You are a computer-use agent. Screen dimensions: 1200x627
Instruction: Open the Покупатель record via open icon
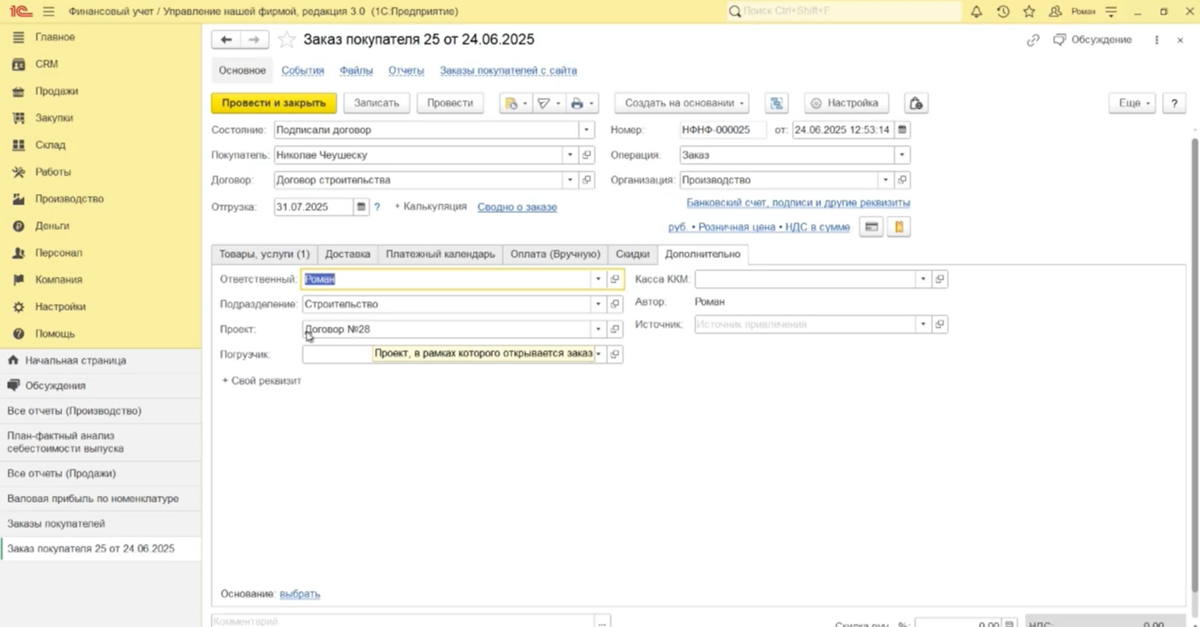tap(587, 155)
